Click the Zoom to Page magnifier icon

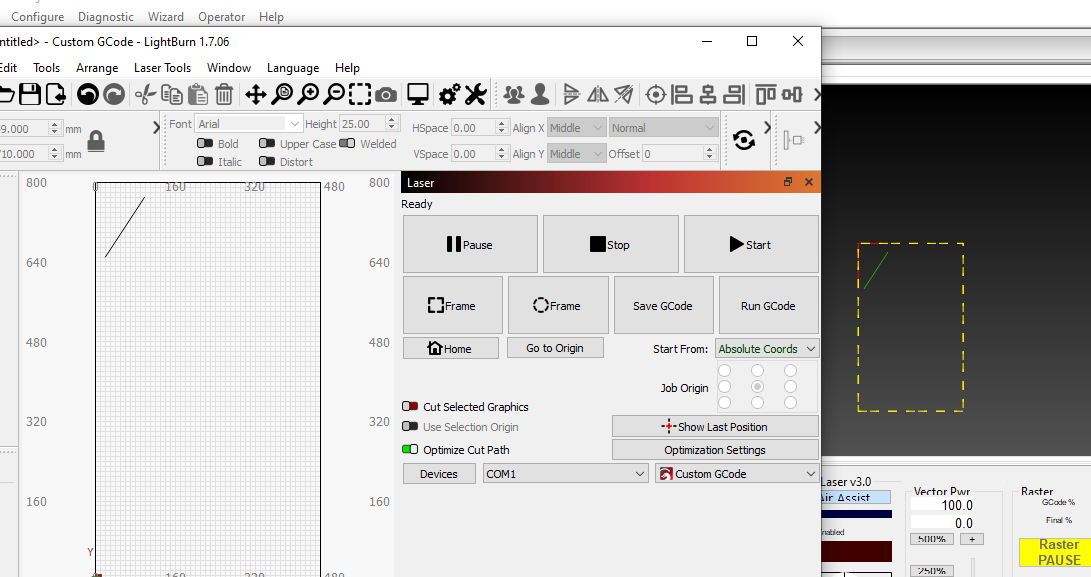(x=282, y=94)
